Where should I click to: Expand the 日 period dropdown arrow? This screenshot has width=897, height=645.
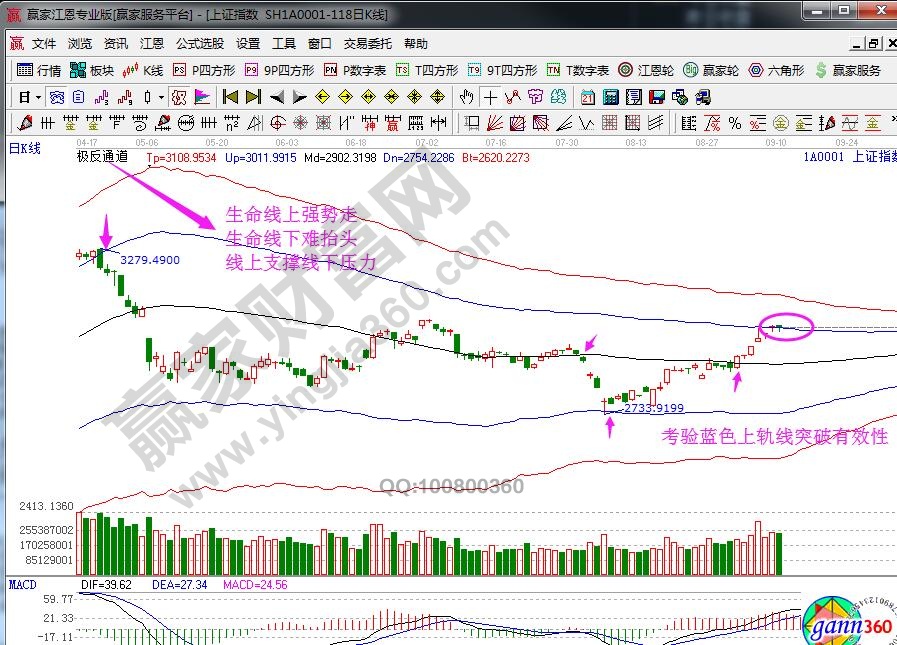tap(38, 97)
